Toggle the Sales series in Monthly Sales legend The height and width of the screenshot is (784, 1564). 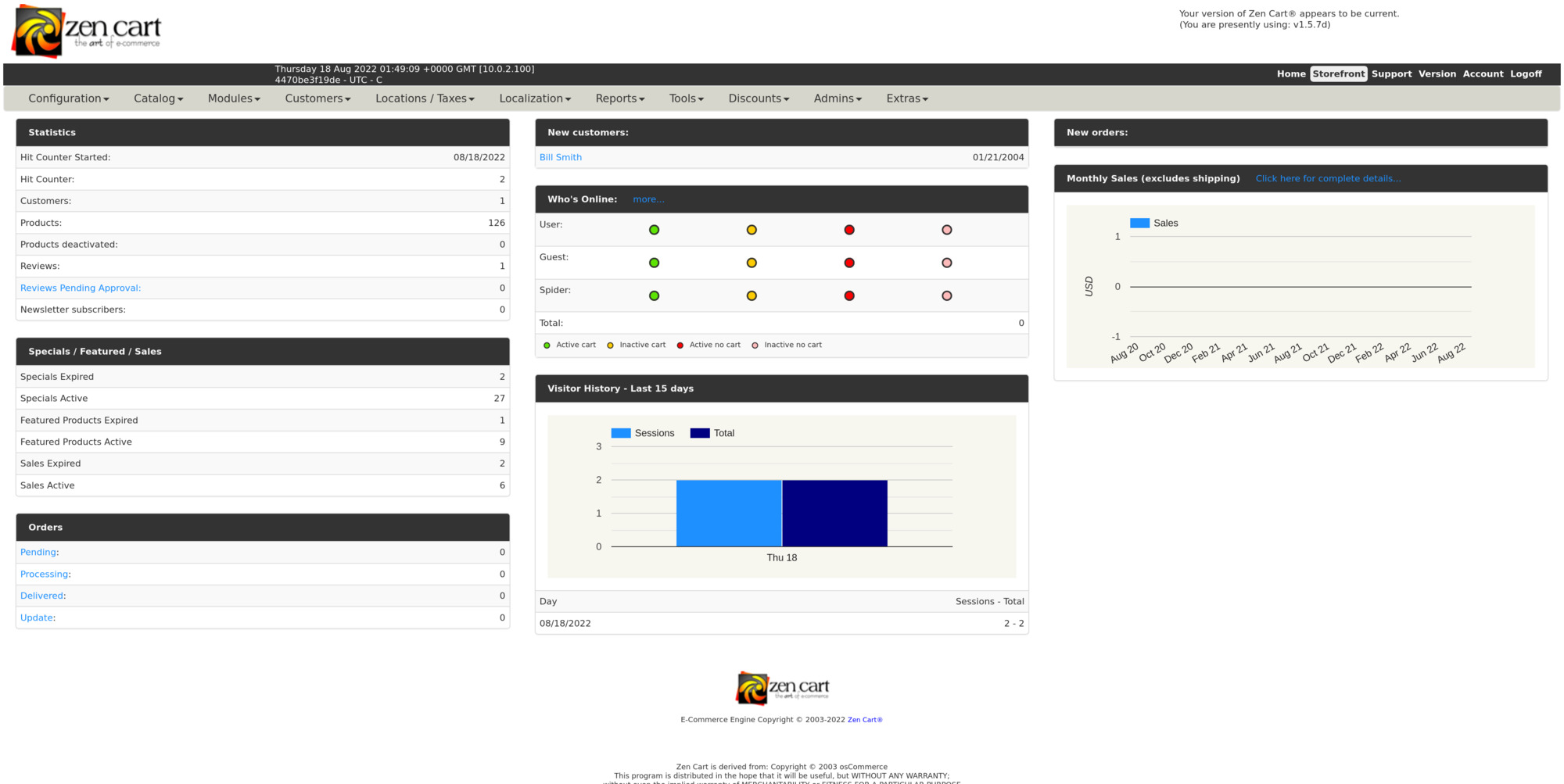click(x=1153, y=224)
